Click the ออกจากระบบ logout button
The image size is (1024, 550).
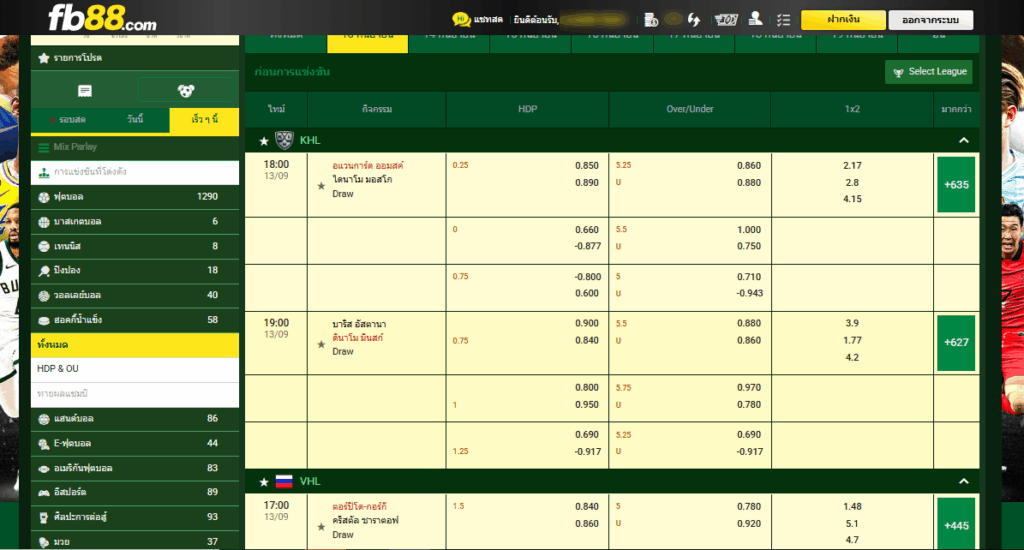(931, 20)
